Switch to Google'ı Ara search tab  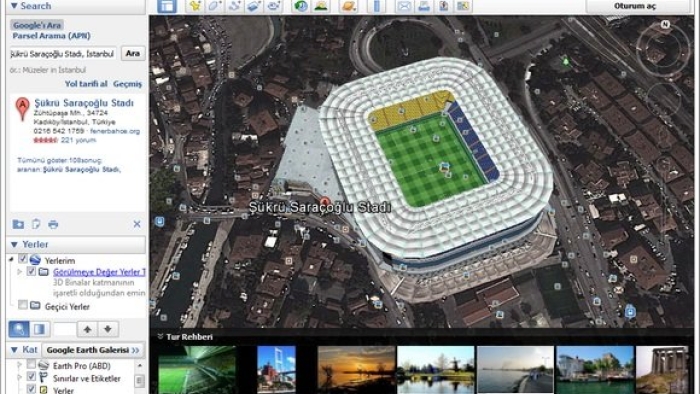click(37, 25)
